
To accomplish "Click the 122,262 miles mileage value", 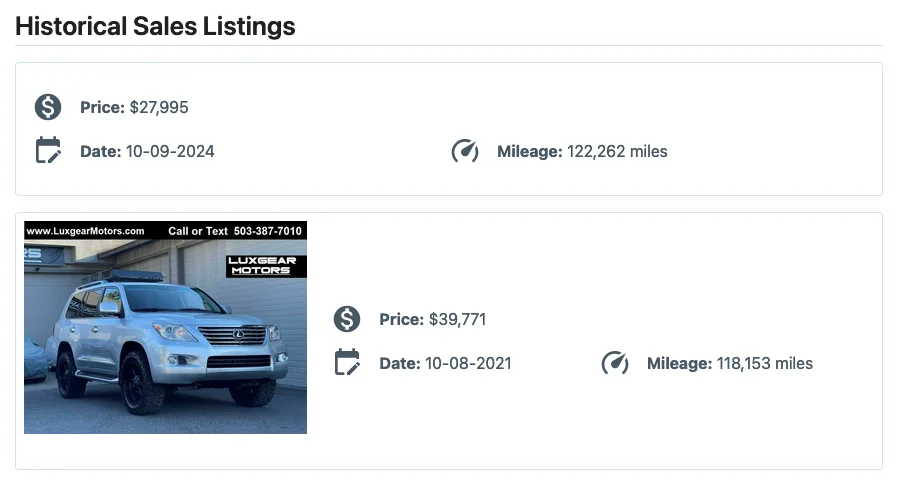I will tap(617, 152).
